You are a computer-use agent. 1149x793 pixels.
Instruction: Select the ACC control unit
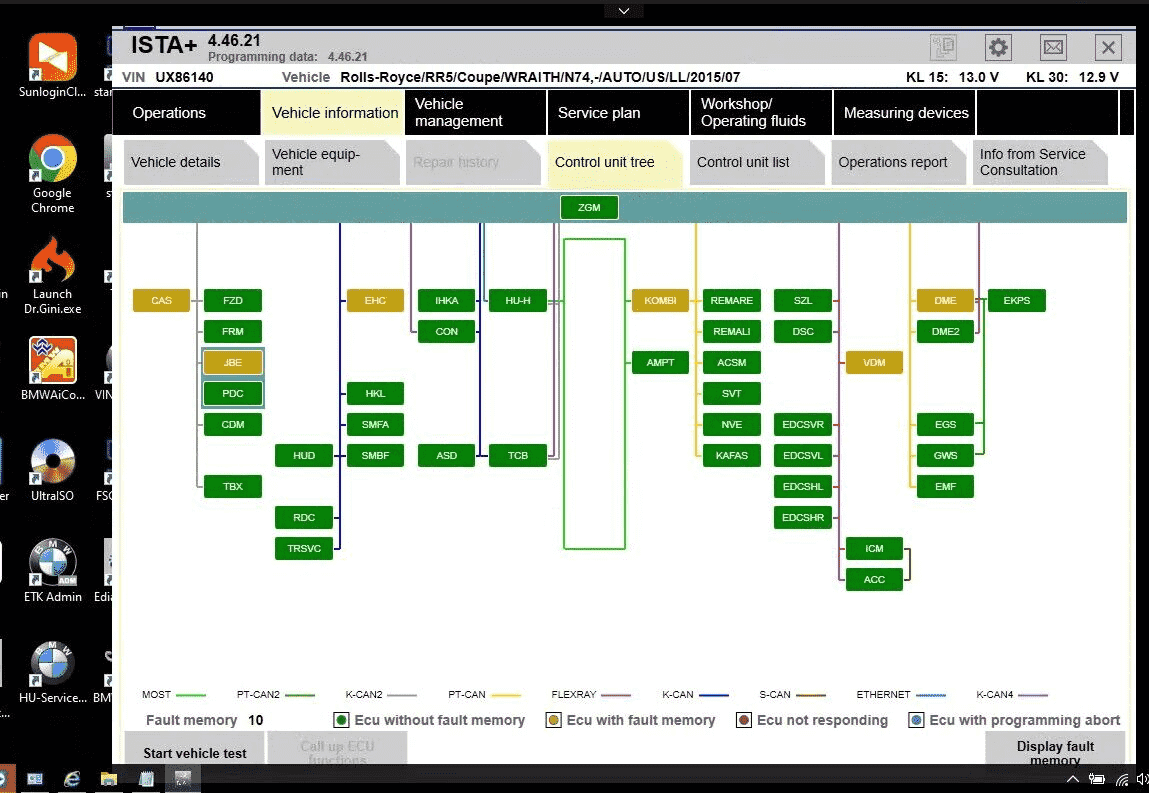(874, 579)
